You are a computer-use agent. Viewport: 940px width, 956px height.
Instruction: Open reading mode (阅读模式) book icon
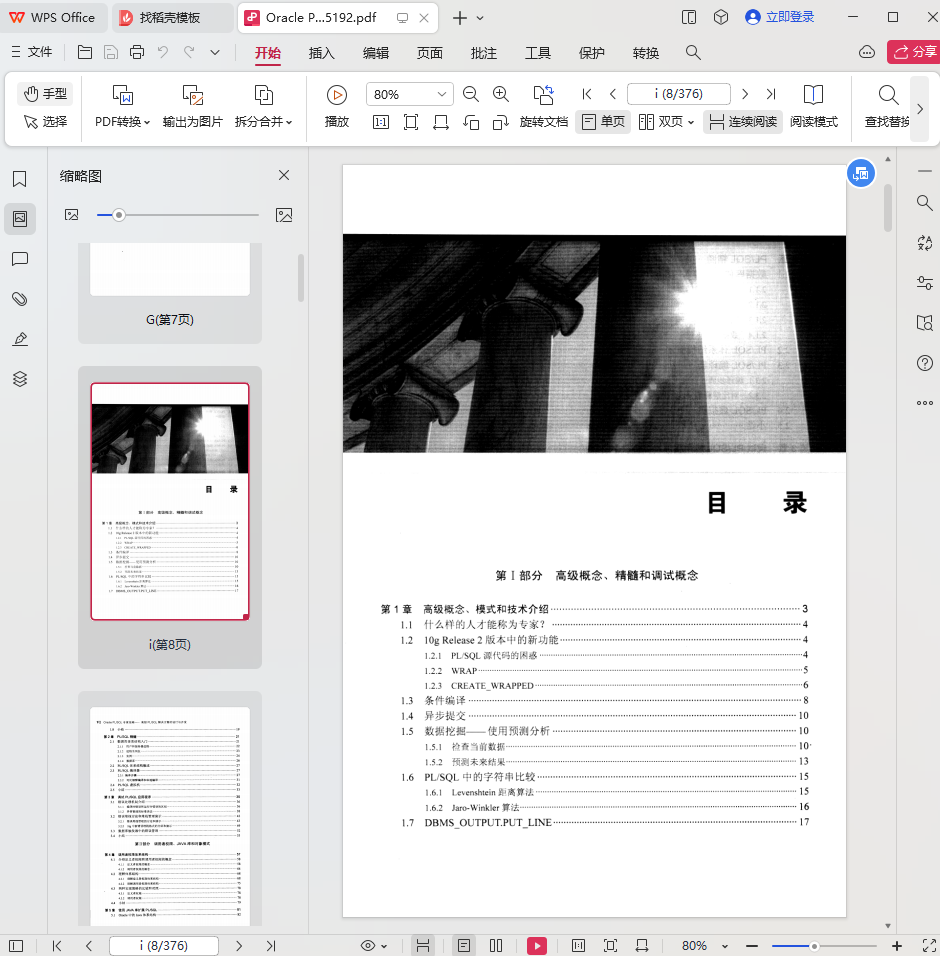(813, 95)
